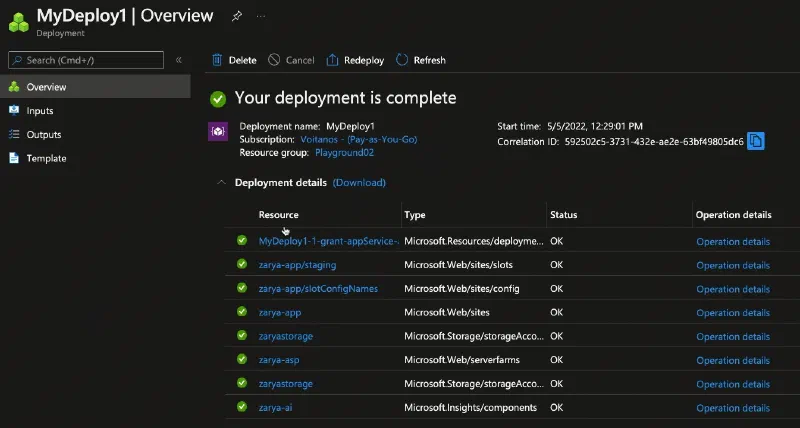Open the more options ellipsis in header
This screenshot has width=800, height=428.
[261, 16]
